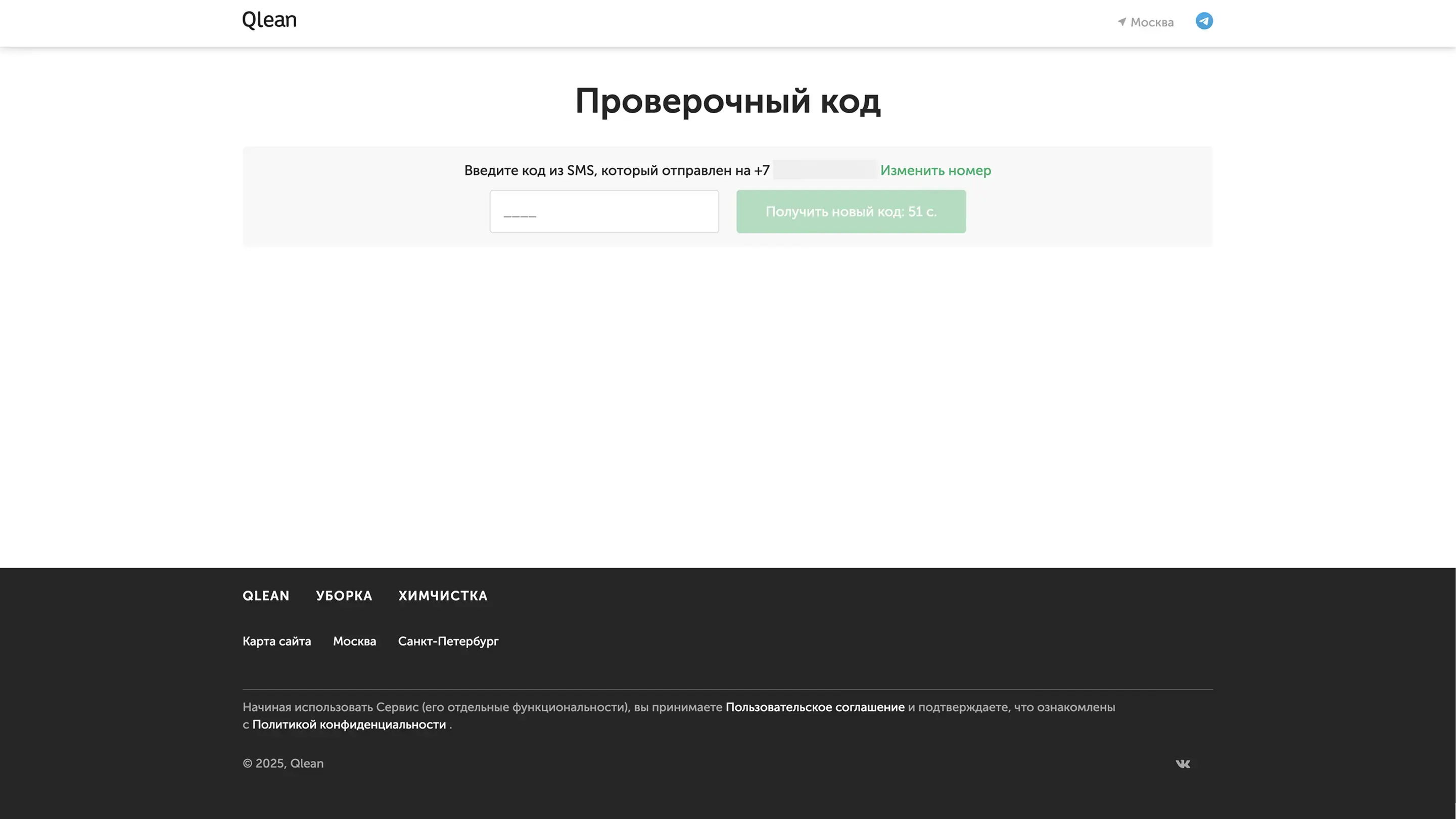The width and height of the screenshot is (1456, 819).
Task: Click the Qlean logo
Action: pos(269,20)
